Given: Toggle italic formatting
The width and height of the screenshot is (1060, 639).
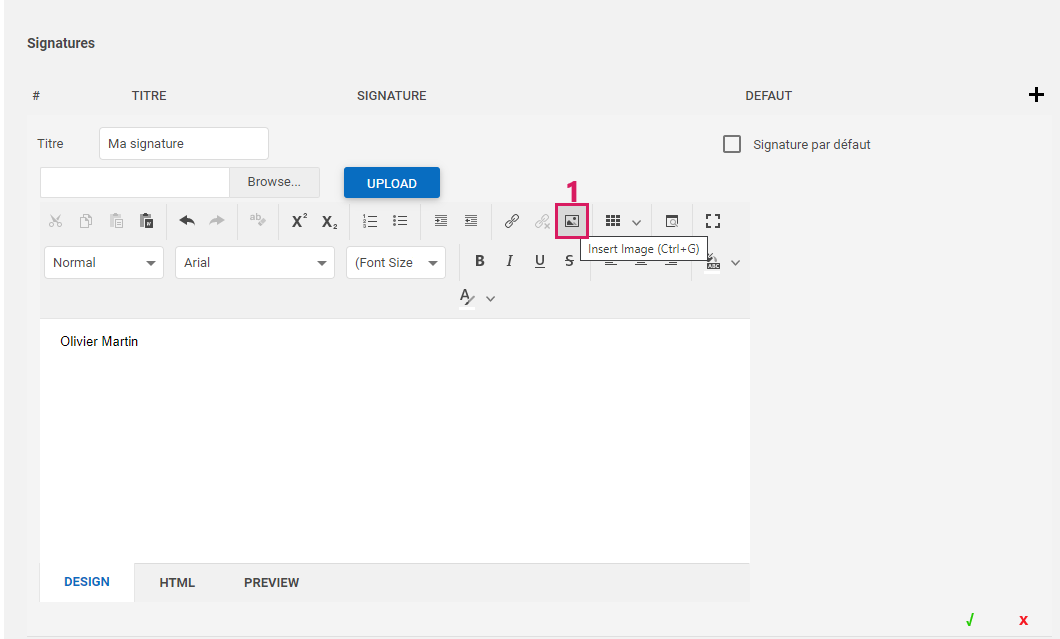Looking at the screenshot, I should click(x=510, y=261).
